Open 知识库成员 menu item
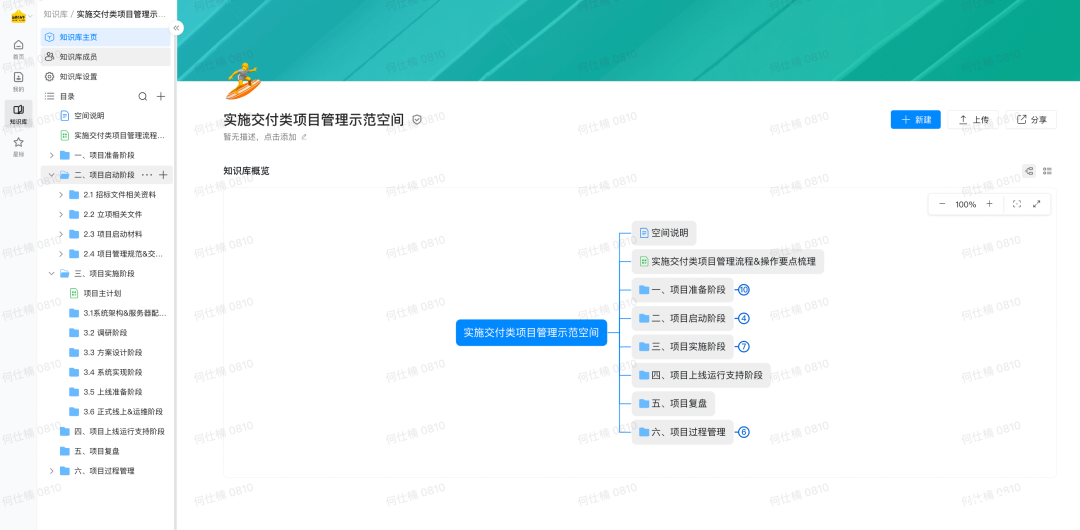The image size is (1080, 530). [x=105, y=57]
